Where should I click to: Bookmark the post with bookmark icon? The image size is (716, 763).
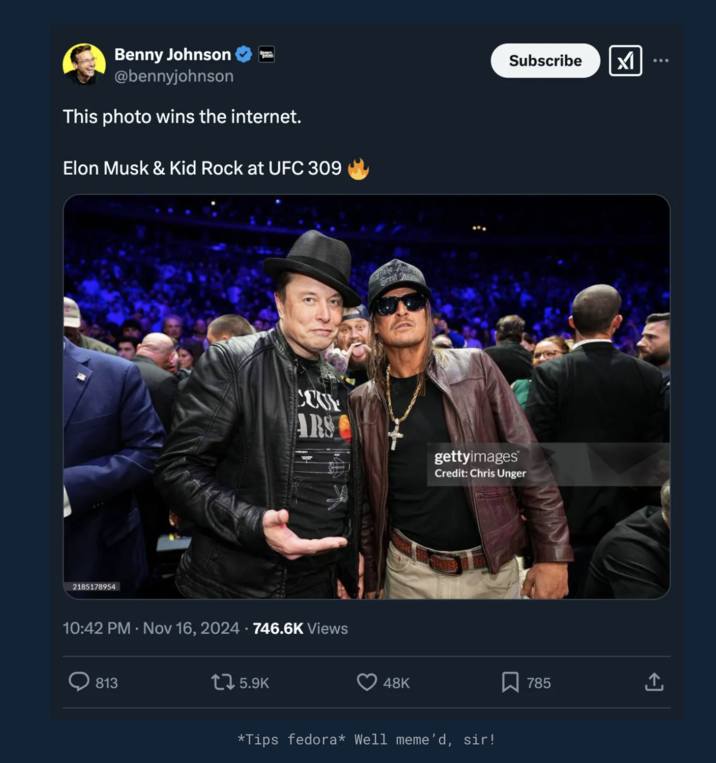tap(510, 682)
